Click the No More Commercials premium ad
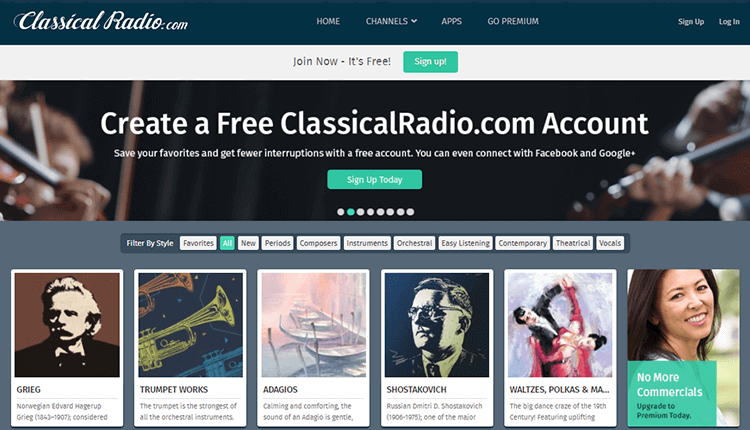 (x=684, y=347)
